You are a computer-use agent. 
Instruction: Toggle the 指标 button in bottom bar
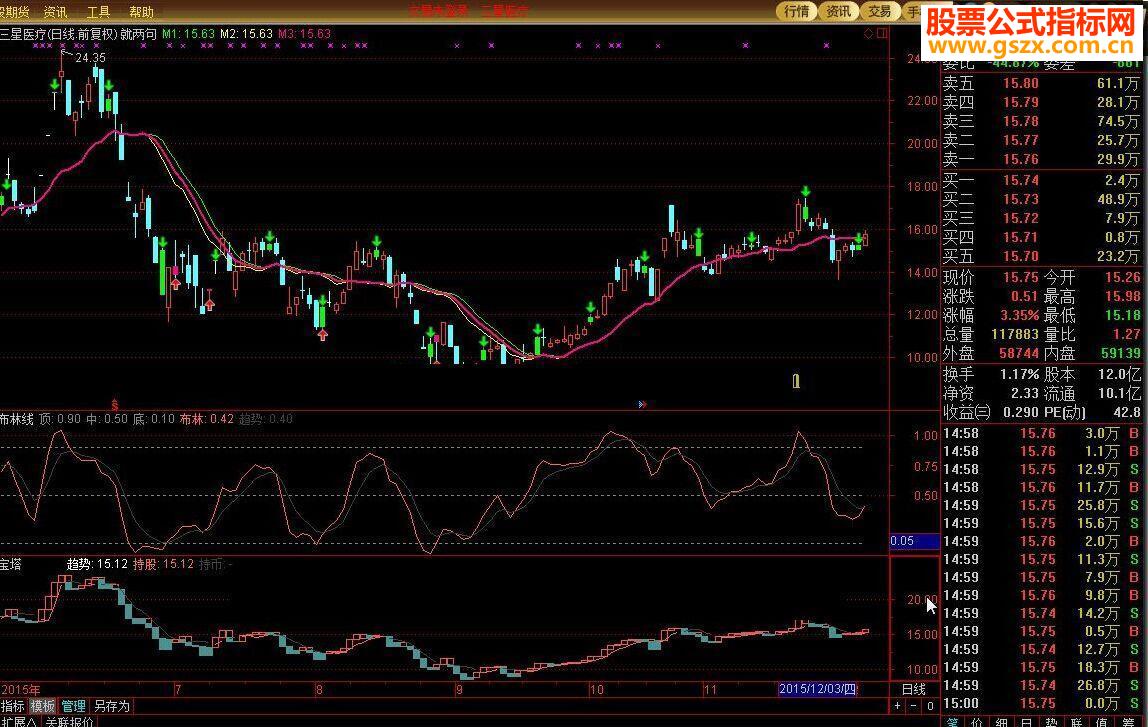13,706
